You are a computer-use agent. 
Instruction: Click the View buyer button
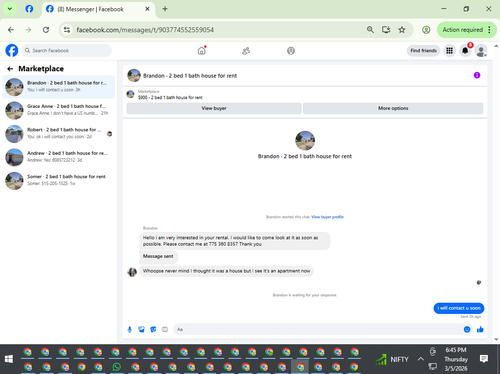click(x=214, y=108)
